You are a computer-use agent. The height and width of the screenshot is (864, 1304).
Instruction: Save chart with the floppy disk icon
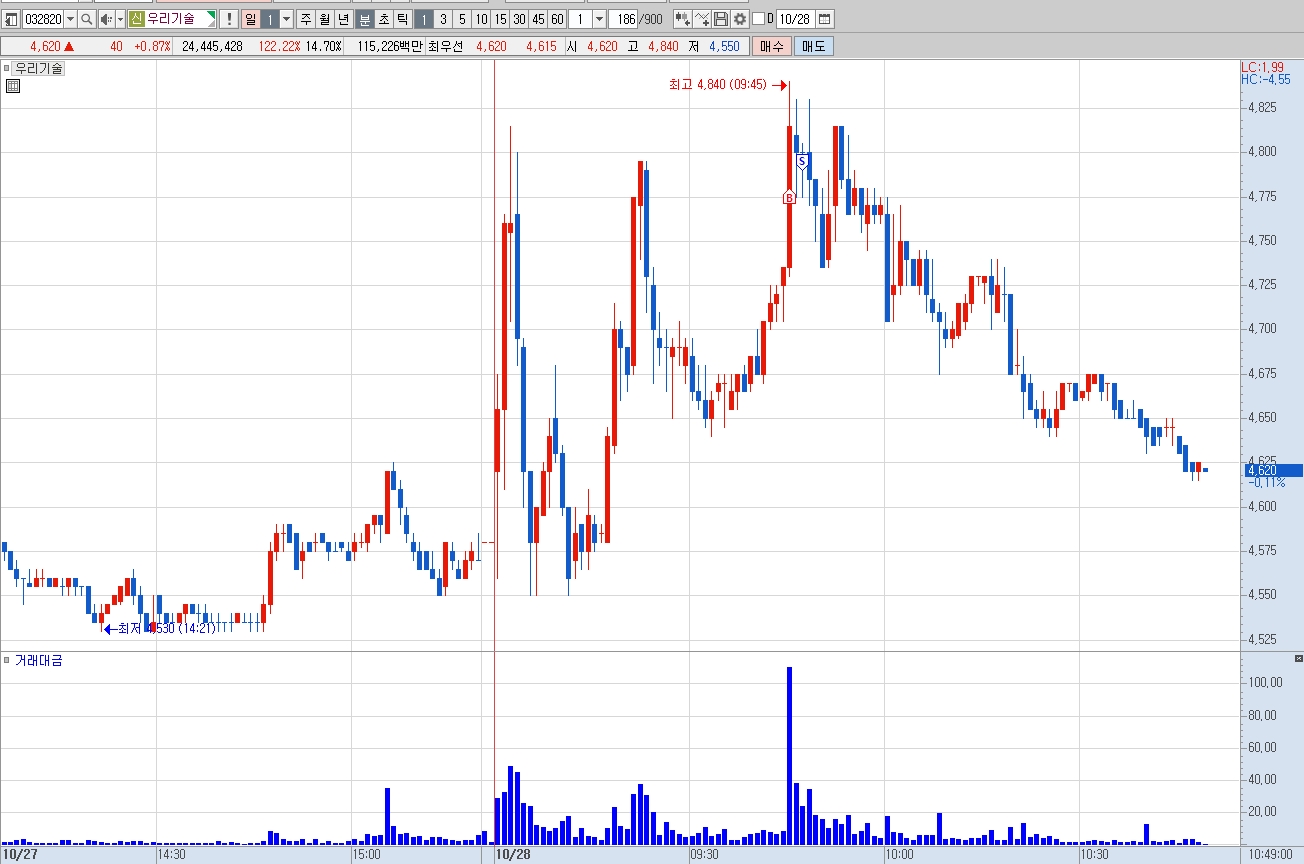[x=721, y=19]
